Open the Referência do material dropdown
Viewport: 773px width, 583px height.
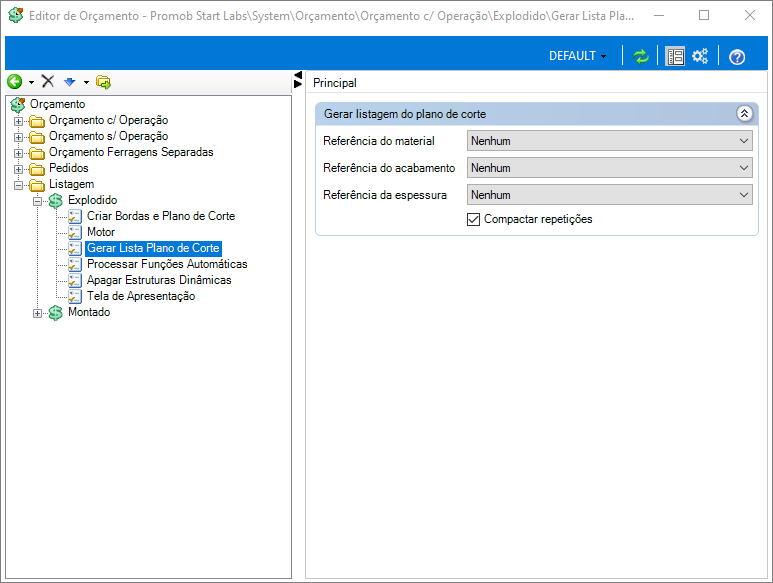609,141
